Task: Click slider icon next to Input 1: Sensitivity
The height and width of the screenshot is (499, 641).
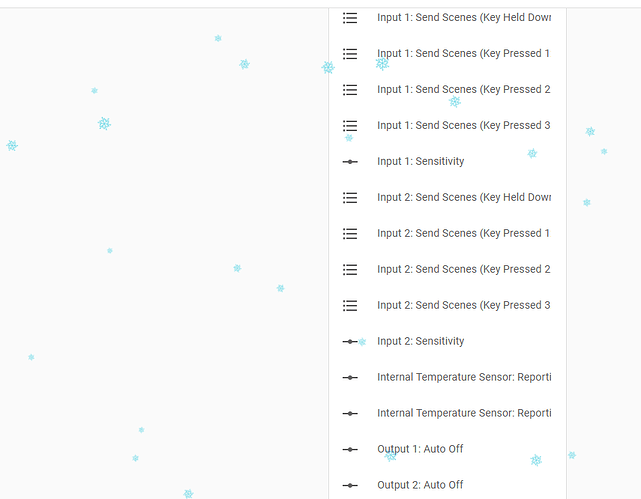Action: tap(350, 162)
